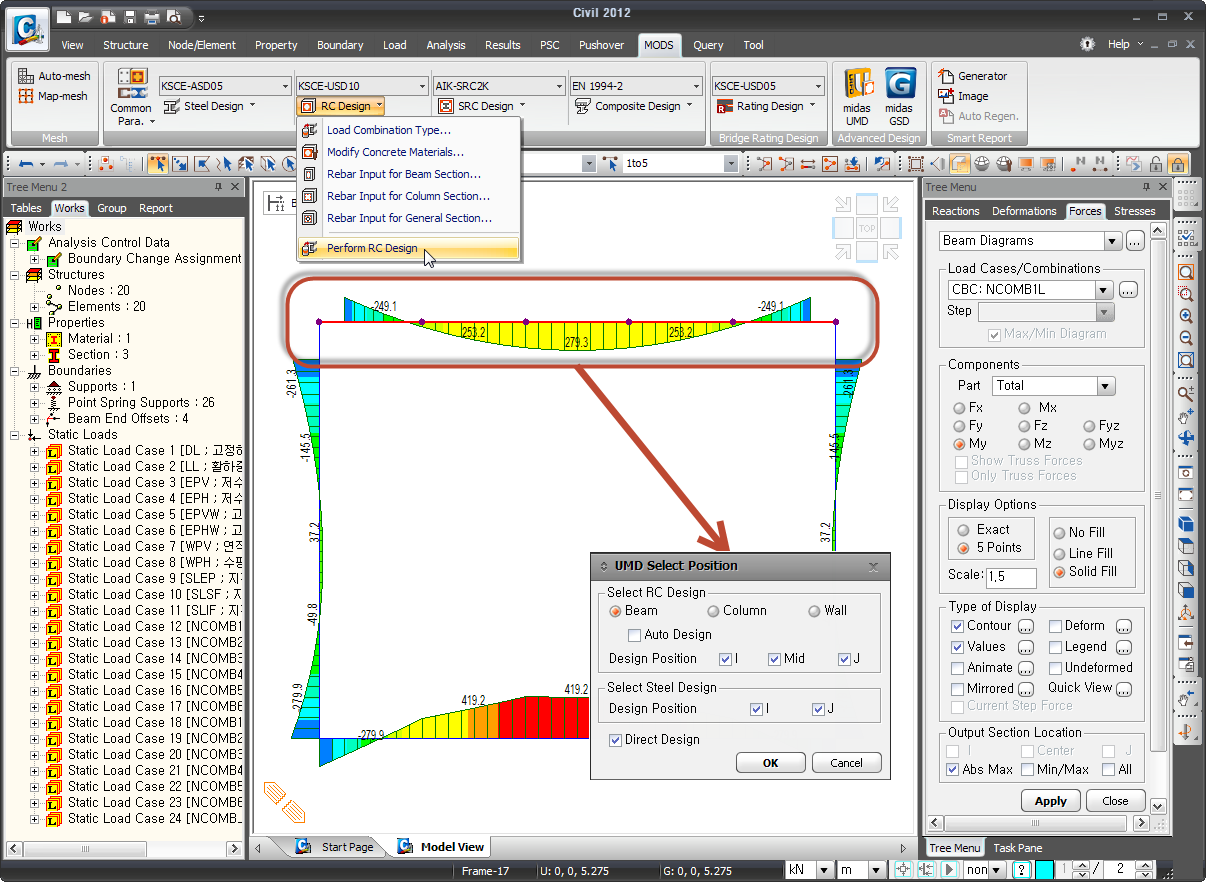Image resolution: width=1206 pixels, height=882 pixels.
Task: Click Cancel in UMD Select Position dialog
Action: [x=846, y=763]
